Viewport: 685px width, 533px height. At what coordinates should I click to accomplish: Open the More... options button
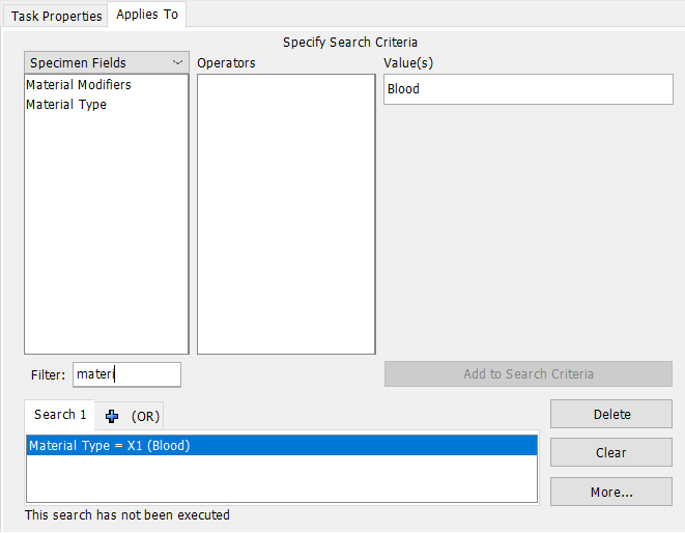(610, 492)
